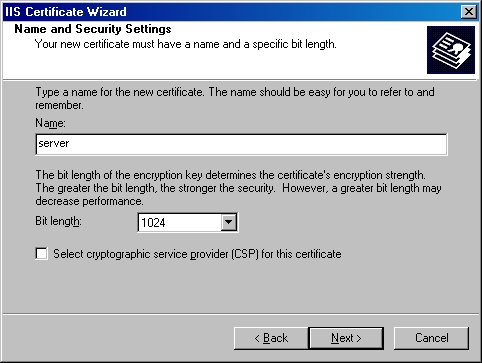The width and height of the screenshot is (482, 363).
Task: Select the 1024 value in Bit length box
Action: coord(153,222)
